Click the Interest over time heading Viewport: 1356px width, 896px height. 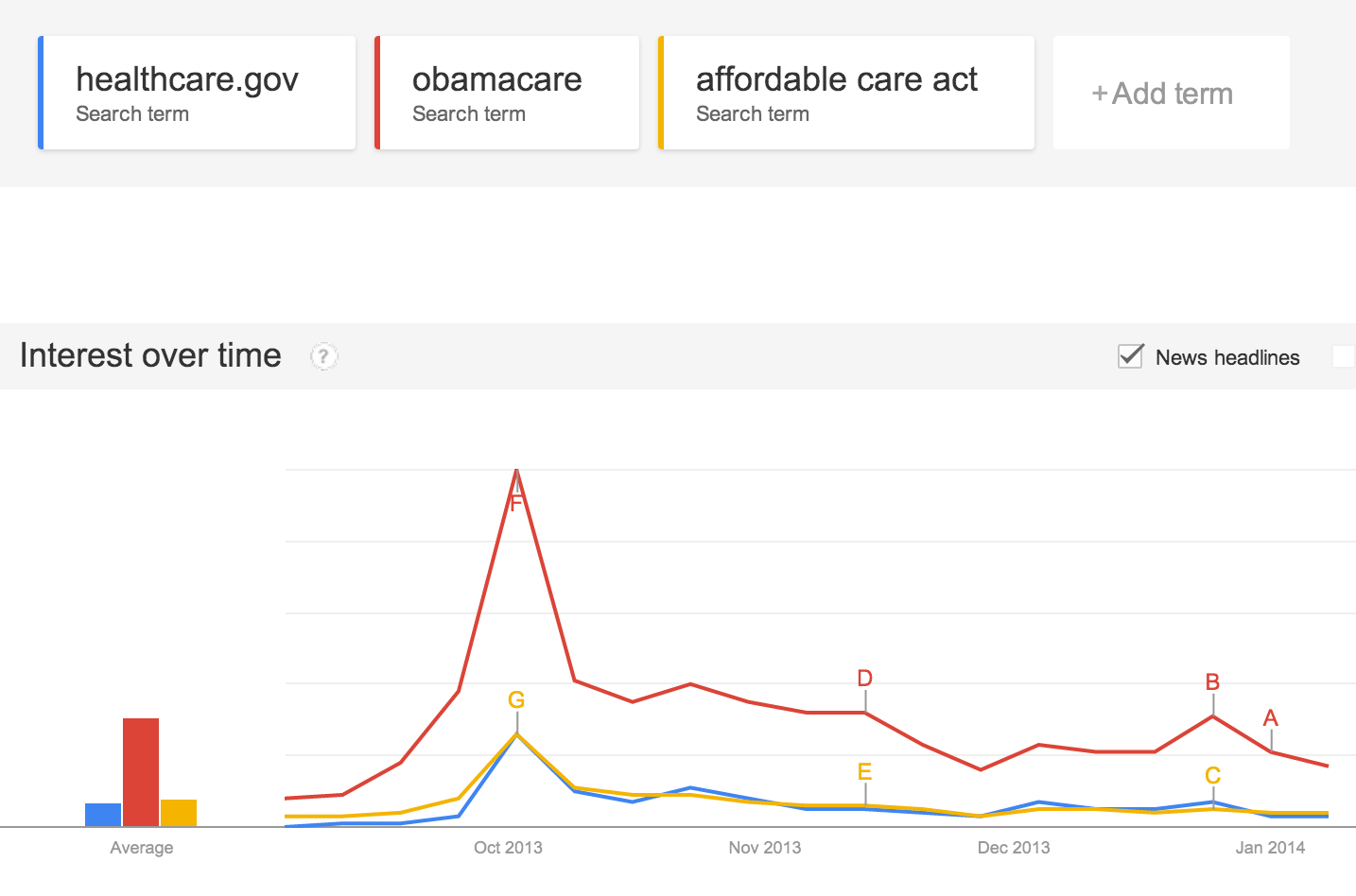[x=150, y=355]
